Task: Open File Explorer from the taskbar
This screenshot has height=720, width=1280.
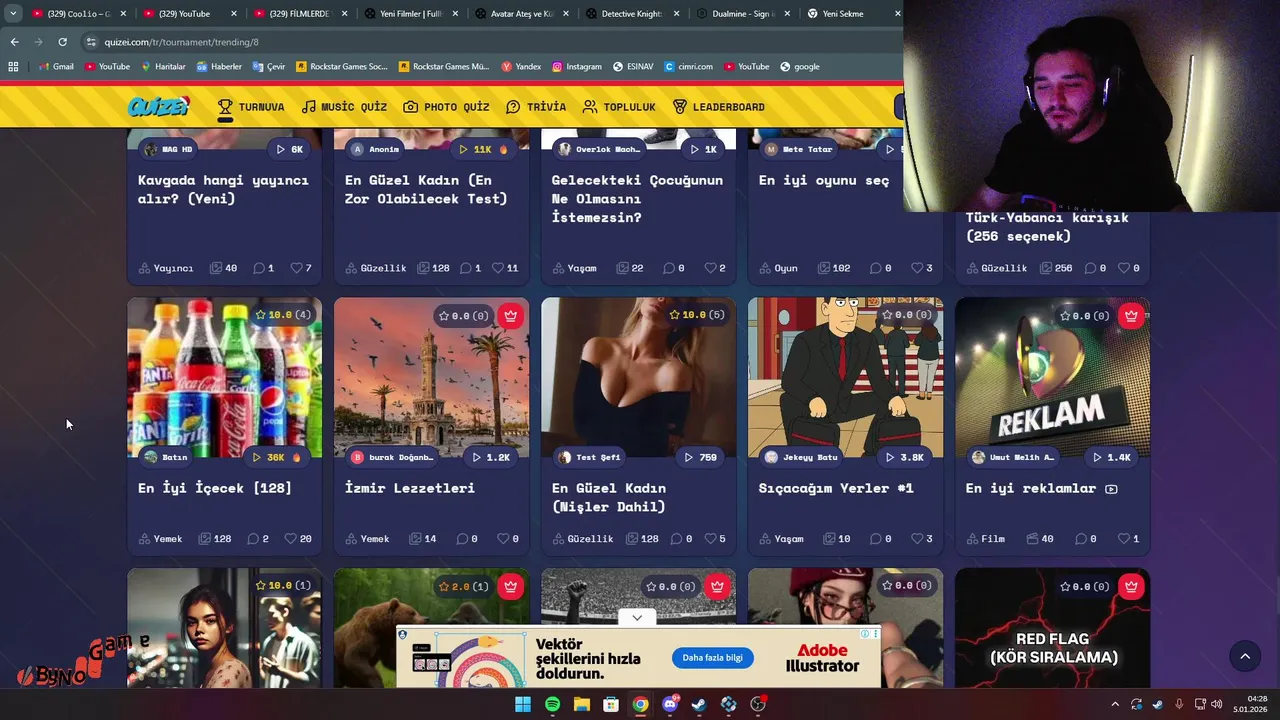Action: click(x=581, y=704)
